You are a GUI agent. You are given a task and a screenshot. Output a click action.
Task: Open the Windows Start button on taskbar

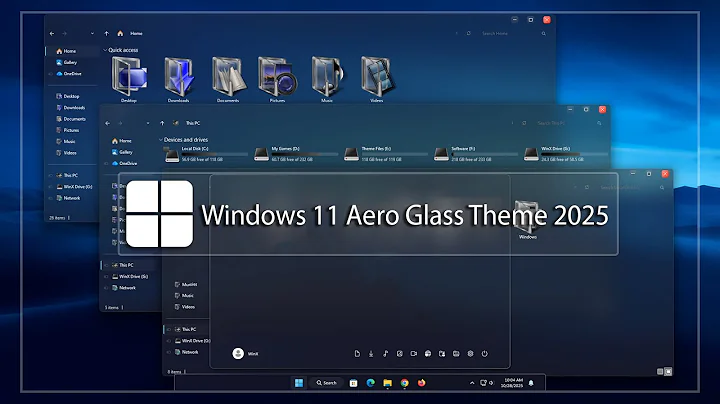coord(299,383)
